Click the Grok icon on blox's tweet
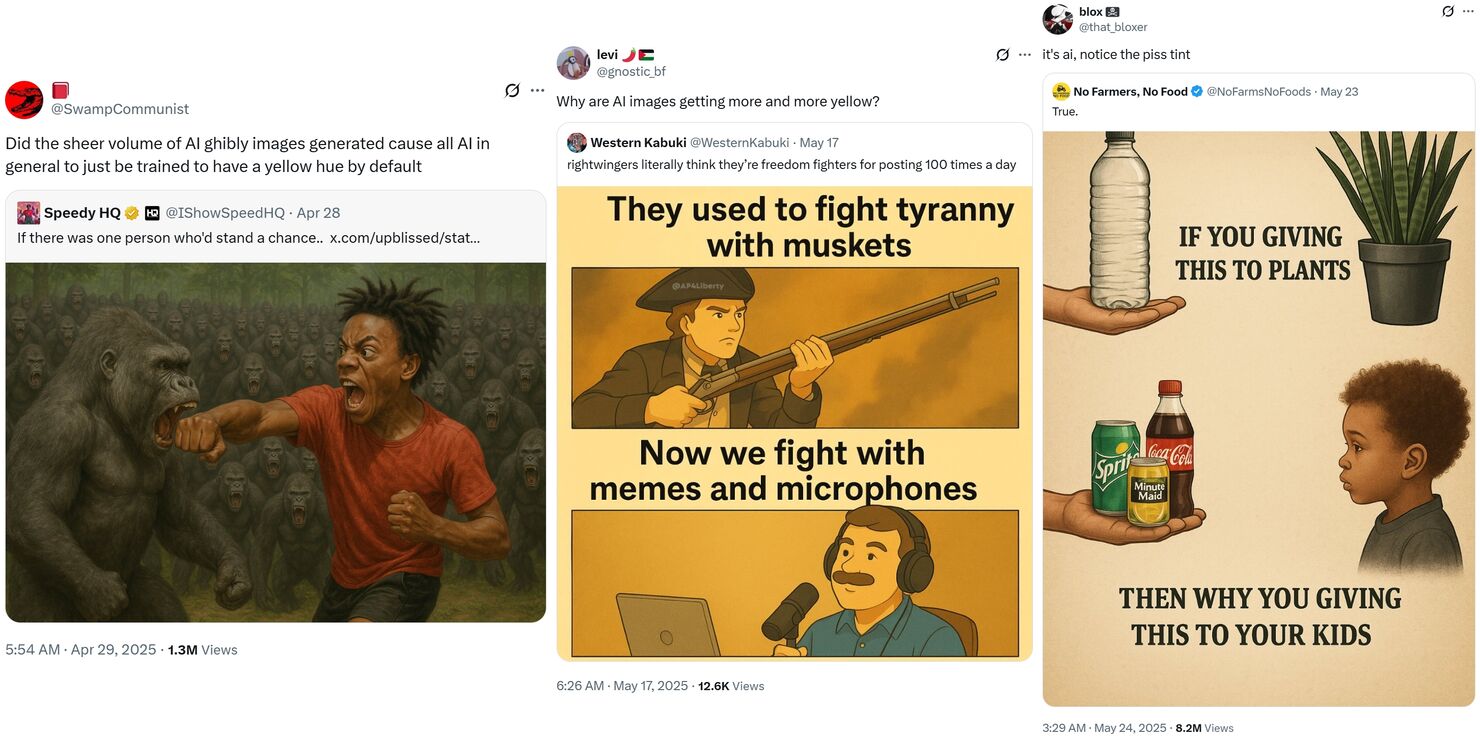This screenshot has width=1480, height=738. (1448, 11)
